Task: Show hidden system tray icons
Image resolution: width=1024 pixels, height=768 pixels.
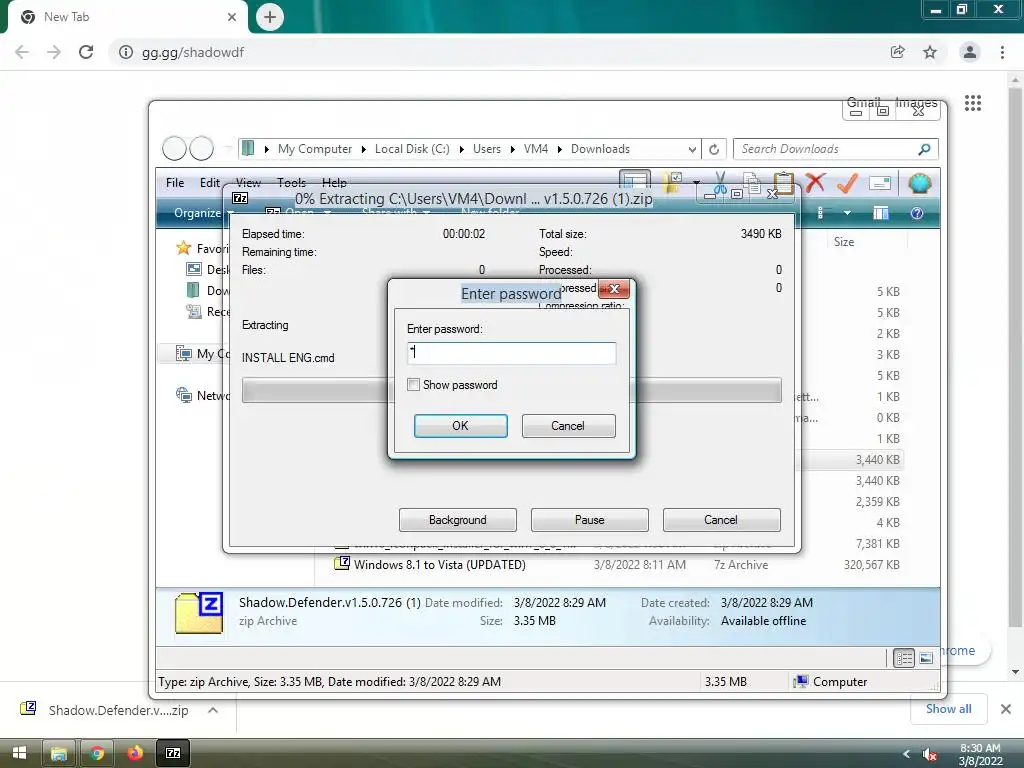Action: pos(906,754)
